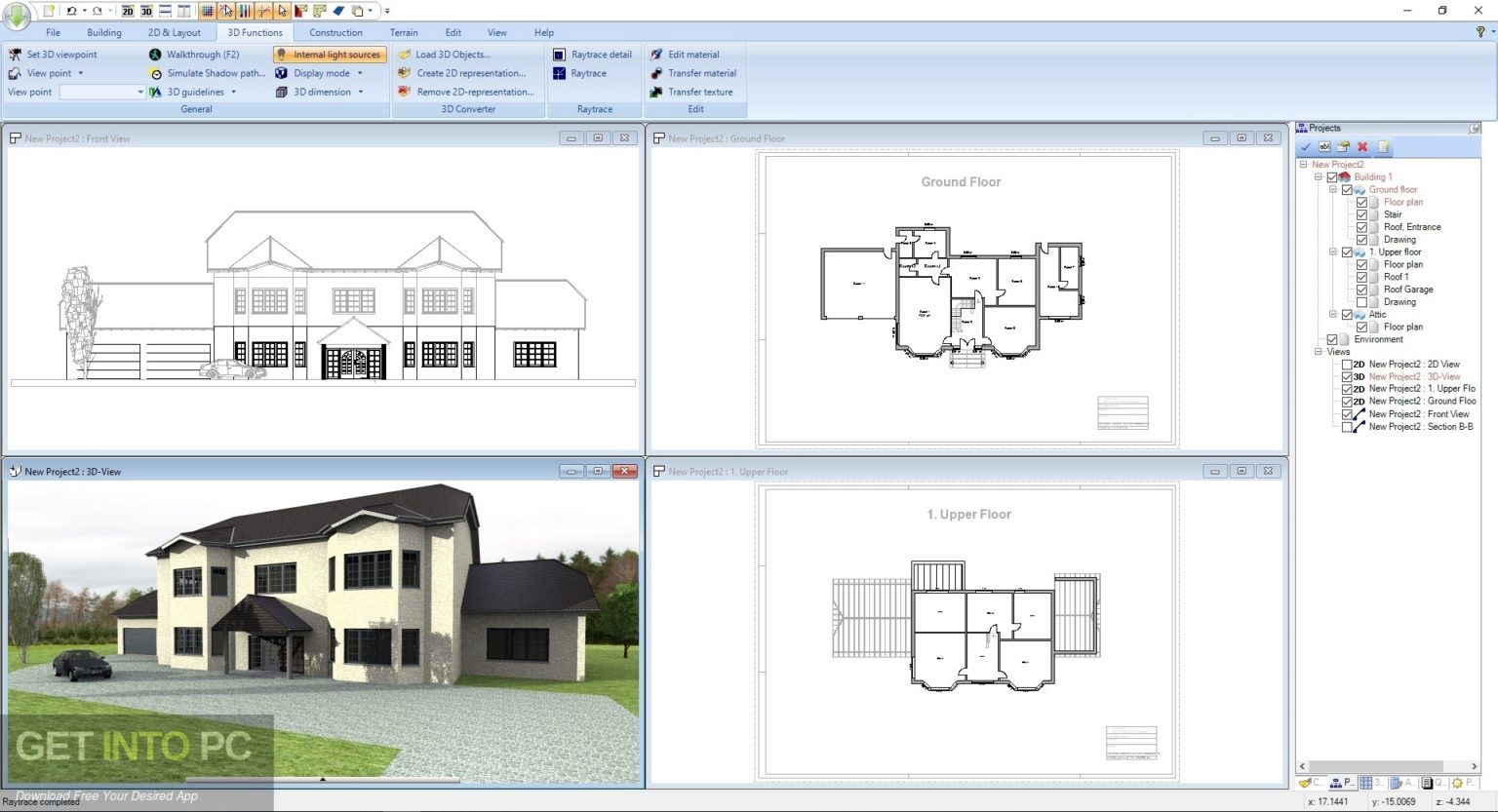Viewport: 1498px width, 812px height.
Task: Click the Raytrace icon
Action: 559,73
